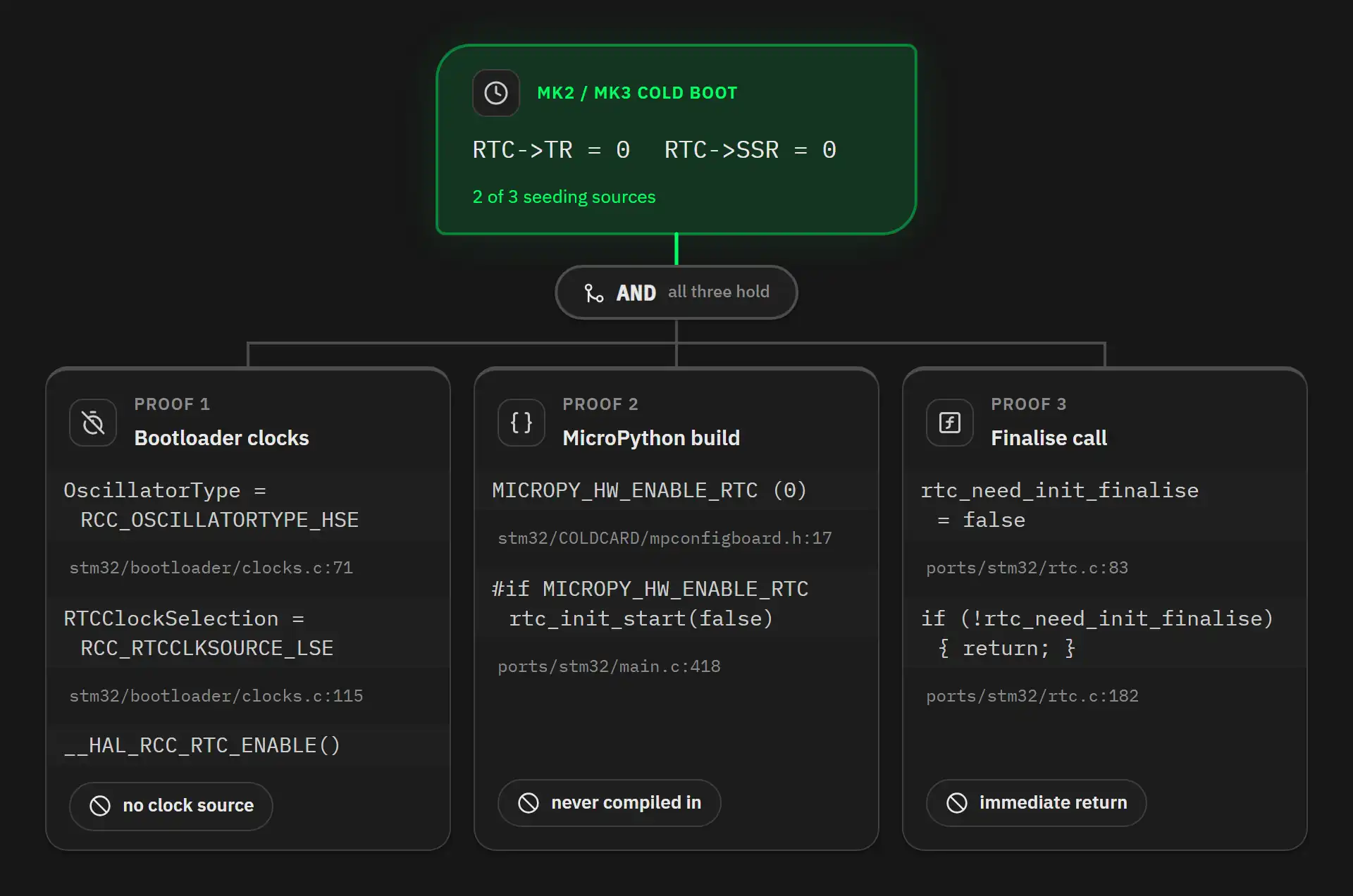This screenshot has width=1353, height=896.
Task: Select the never compiled in badge
Action: pyautogui.click(x=610, y=803)
